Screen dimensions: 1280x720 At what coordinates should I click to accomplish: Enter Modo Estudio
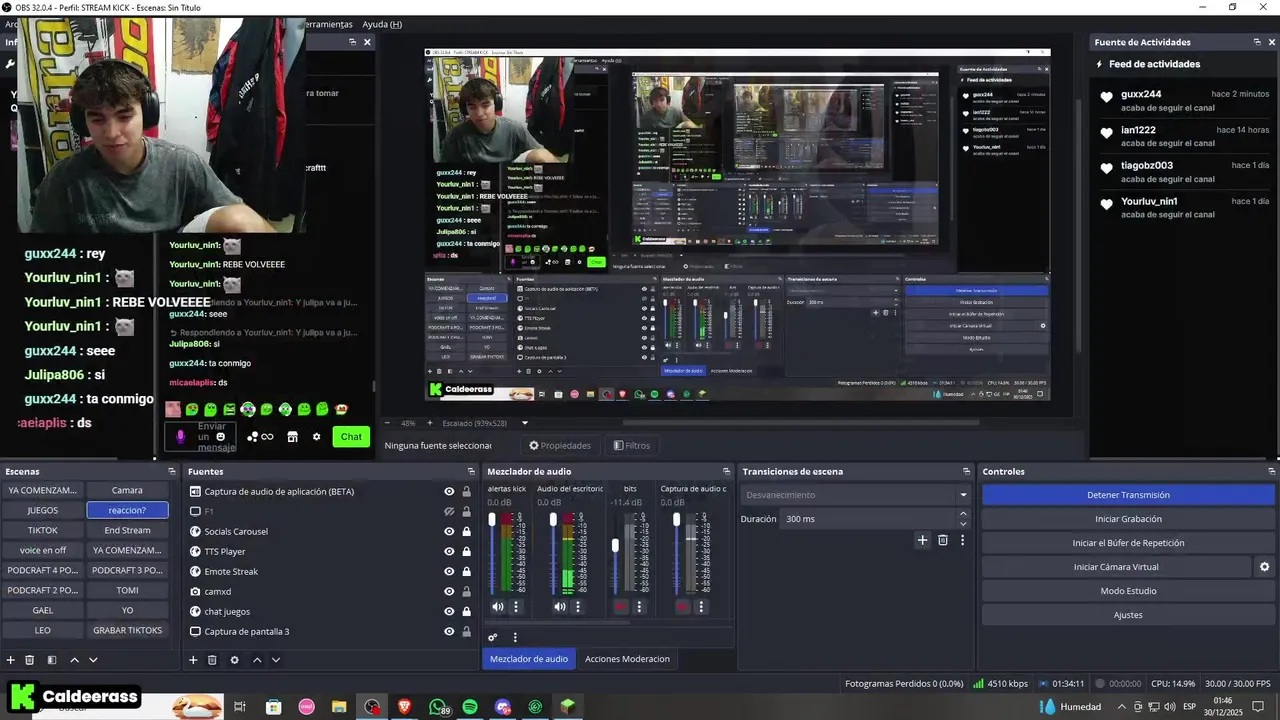pos(1128,591)
